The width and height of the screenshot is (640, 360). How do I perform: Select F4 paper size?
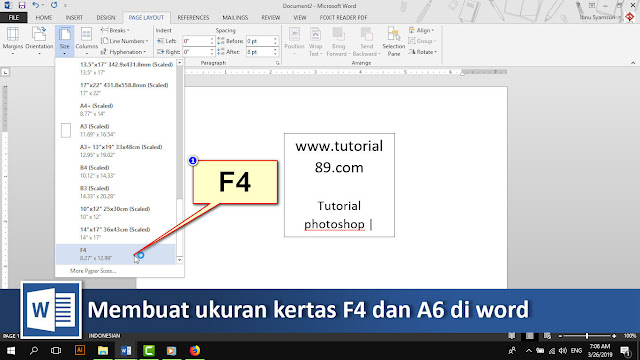(x=116, y=254)
